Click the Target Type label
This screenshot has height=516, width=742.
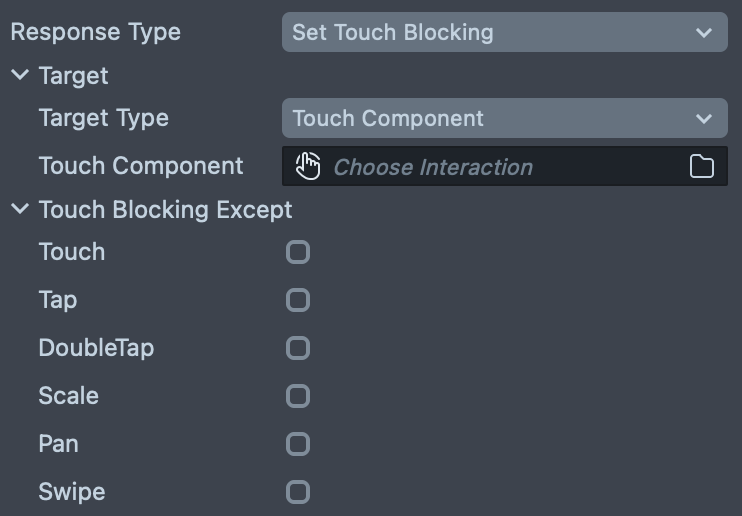(x=103, y=118)
